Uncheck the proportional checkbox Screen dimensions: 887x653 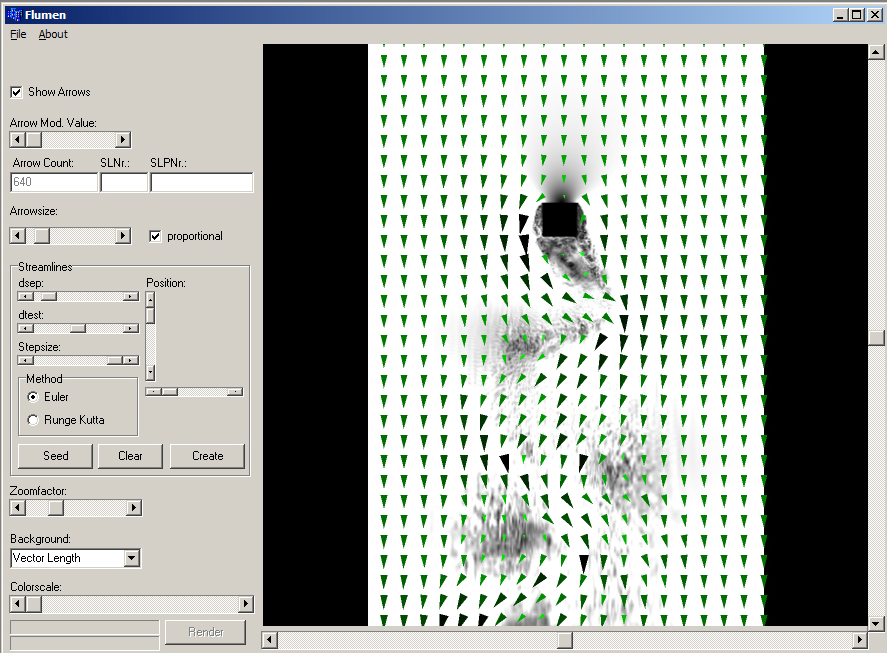click(x=155, y=236)
